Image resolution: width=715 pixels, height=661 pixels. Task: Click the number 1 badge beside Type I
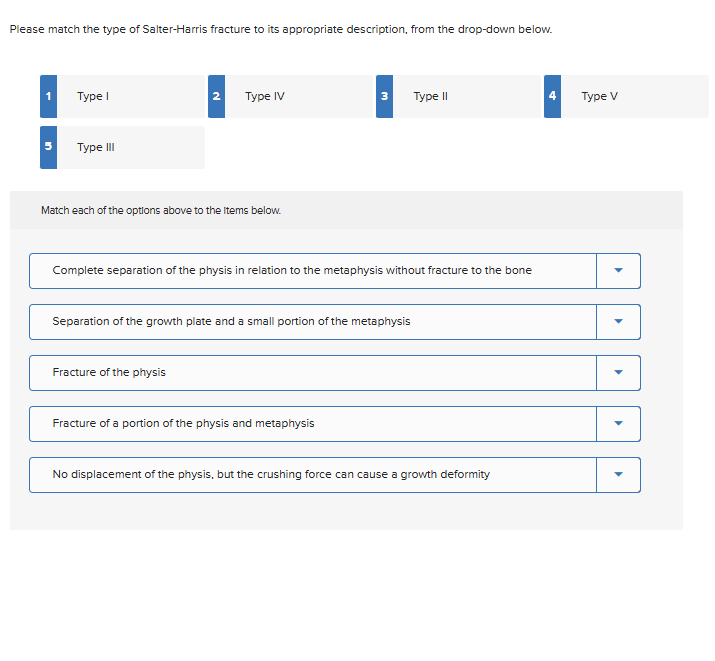click(48, 96)
